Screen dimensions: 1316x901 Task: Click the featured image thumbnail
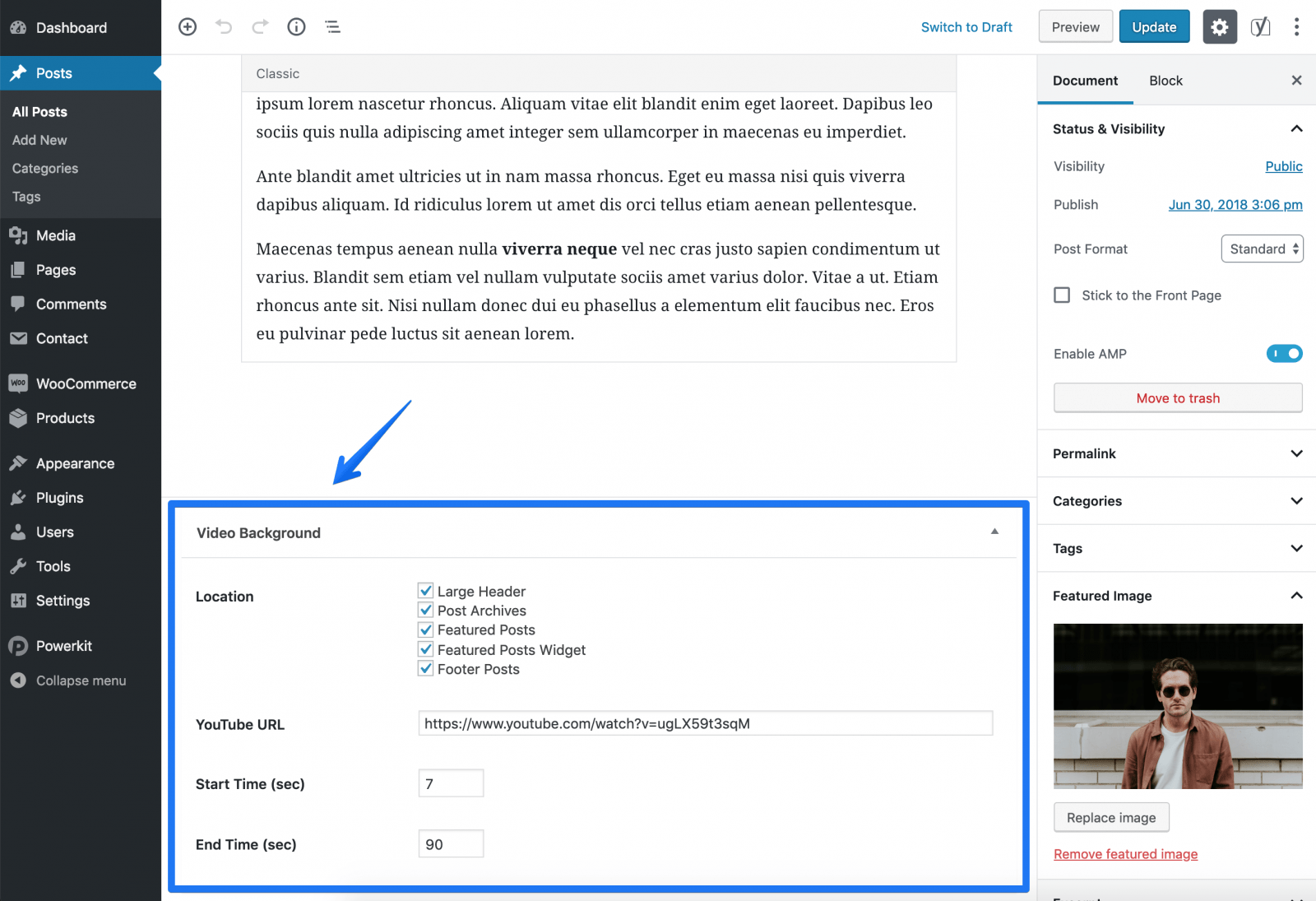pos(1178,706)
